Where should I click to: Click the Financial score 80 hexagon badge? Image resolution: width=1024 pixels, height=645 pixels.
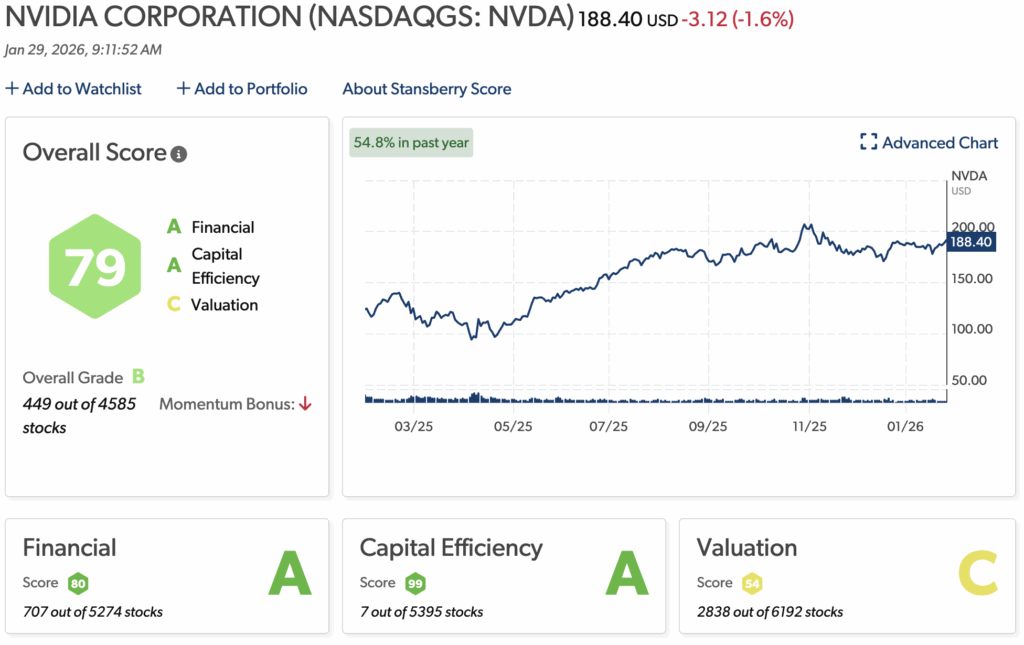[x=79, y=583]
